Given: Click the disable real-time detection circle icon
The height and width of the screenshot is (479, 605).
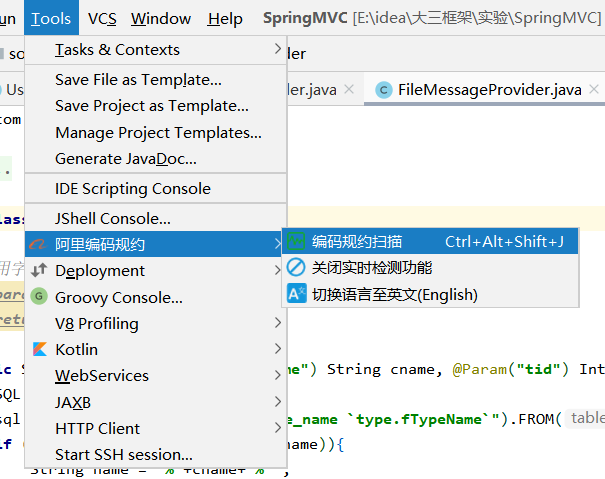Looking at the screenshot, I should point(296,267).
